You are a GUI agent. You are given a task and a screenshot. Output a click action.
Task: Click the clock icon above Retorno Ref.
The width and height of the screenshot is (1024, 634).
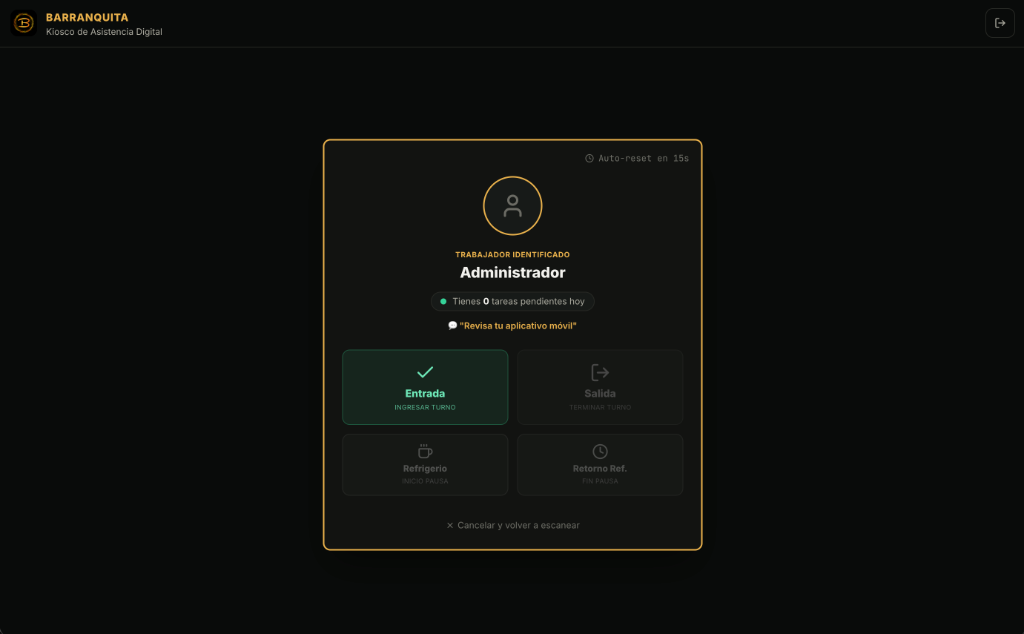600,451
